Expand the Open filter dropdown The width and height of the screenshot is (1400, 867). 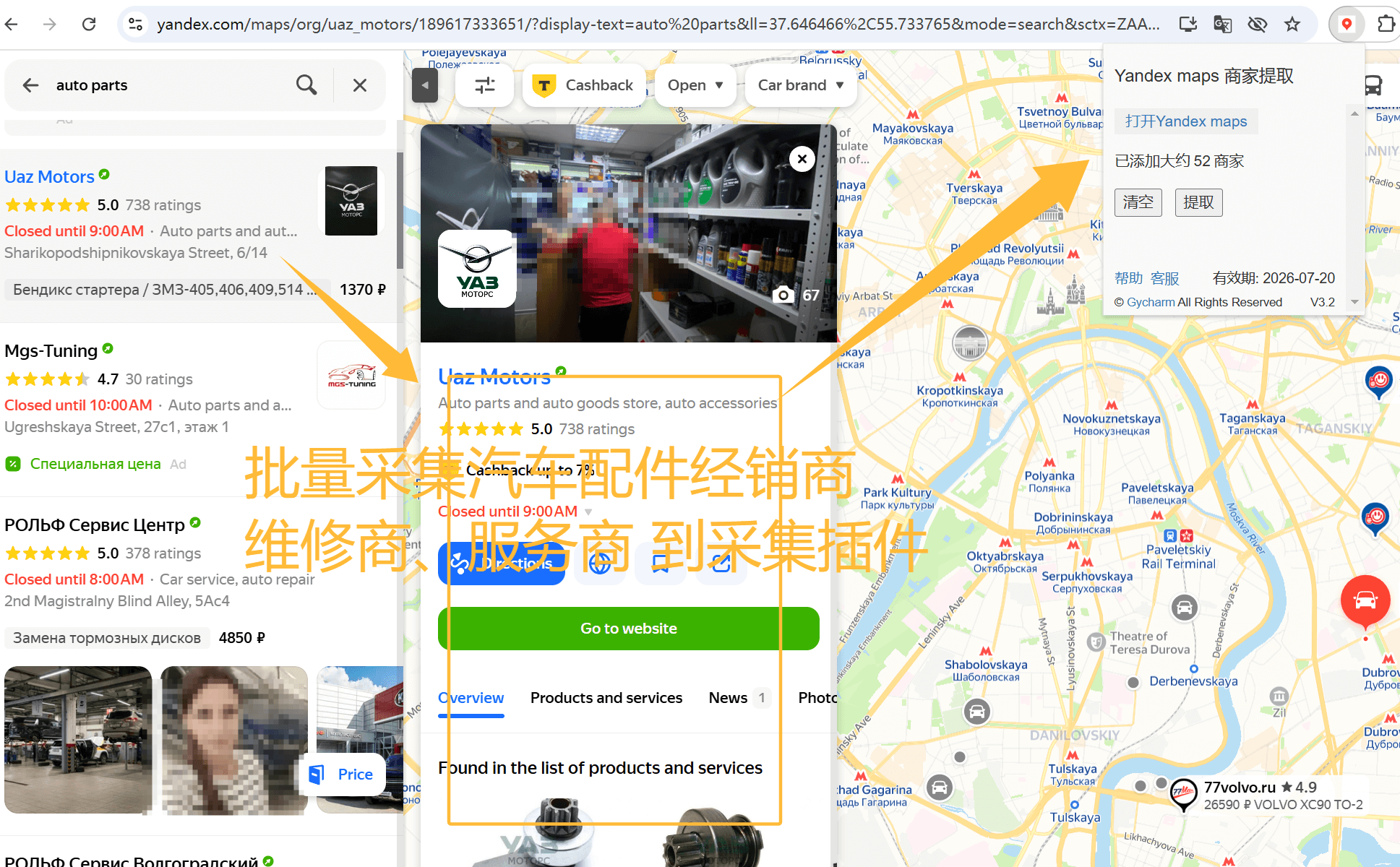[695, 85]
